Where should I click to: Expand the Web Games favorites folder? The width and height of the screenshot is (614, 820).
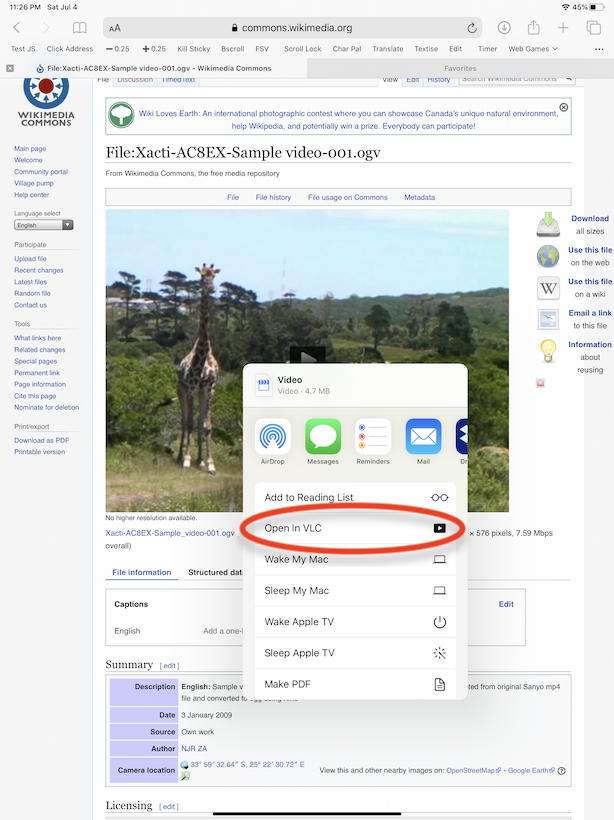pos(533,49)
